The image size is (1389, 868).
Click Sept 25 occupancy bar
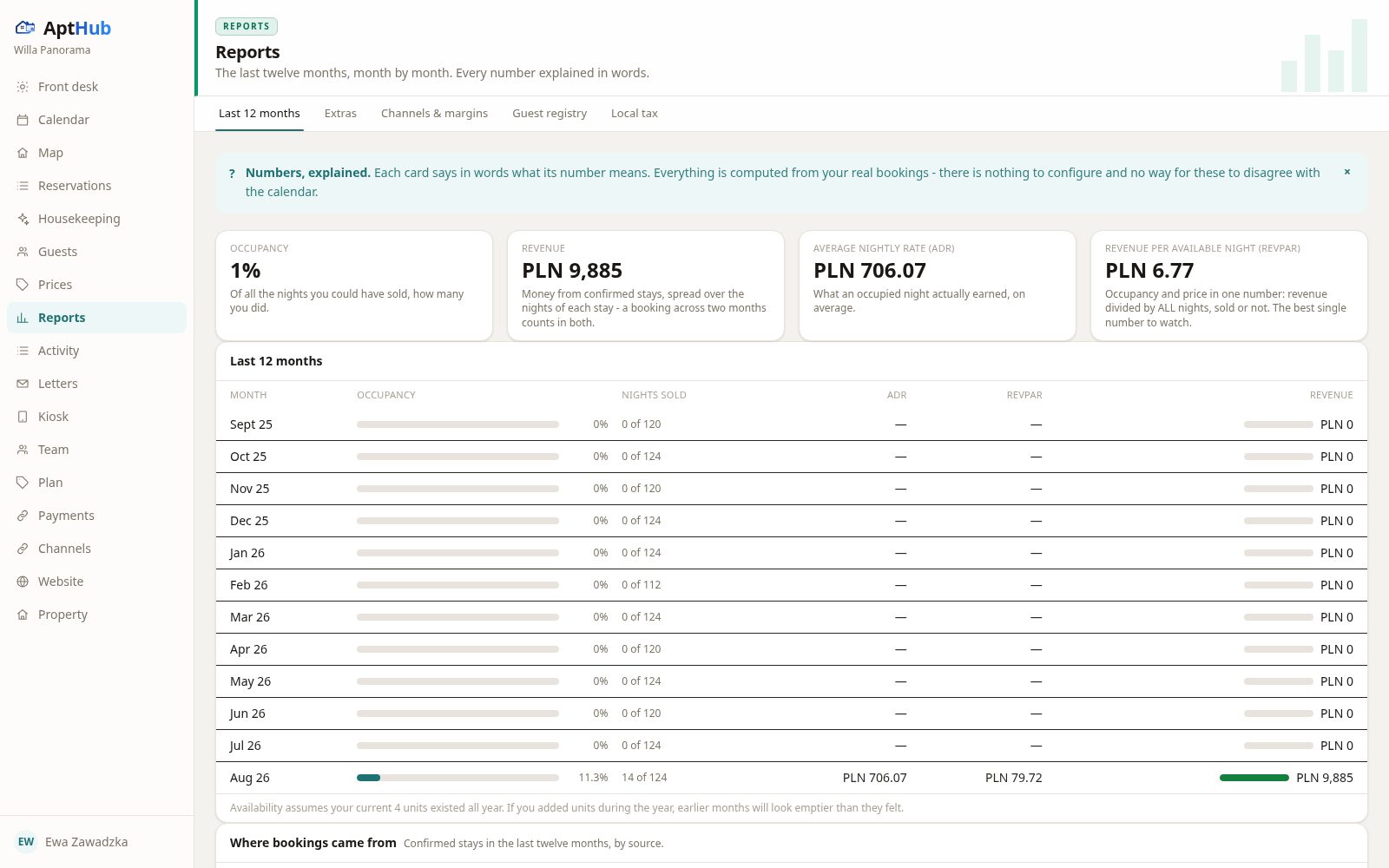[458, 424]
